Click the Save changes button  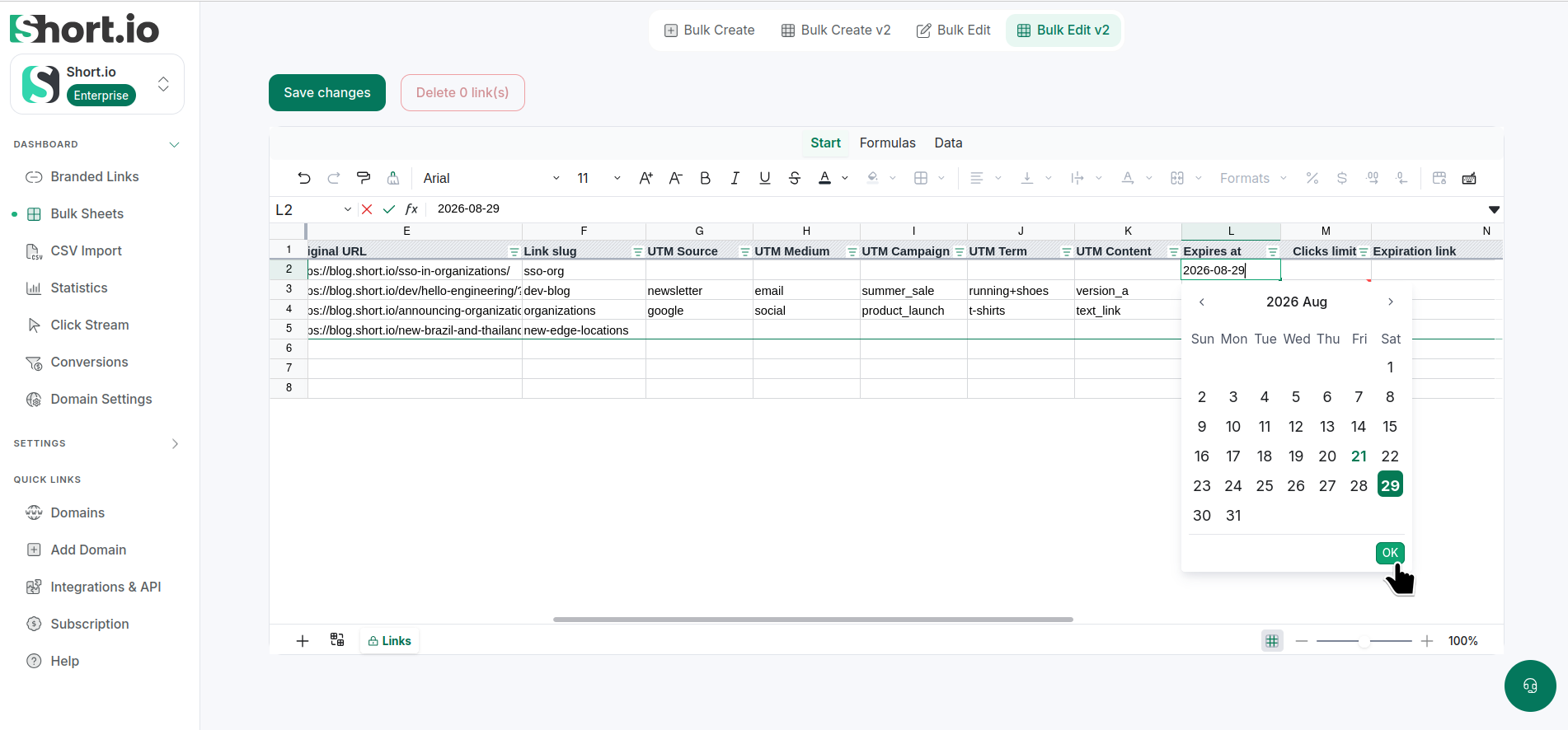pyautogui.click(x=327, y=92)
